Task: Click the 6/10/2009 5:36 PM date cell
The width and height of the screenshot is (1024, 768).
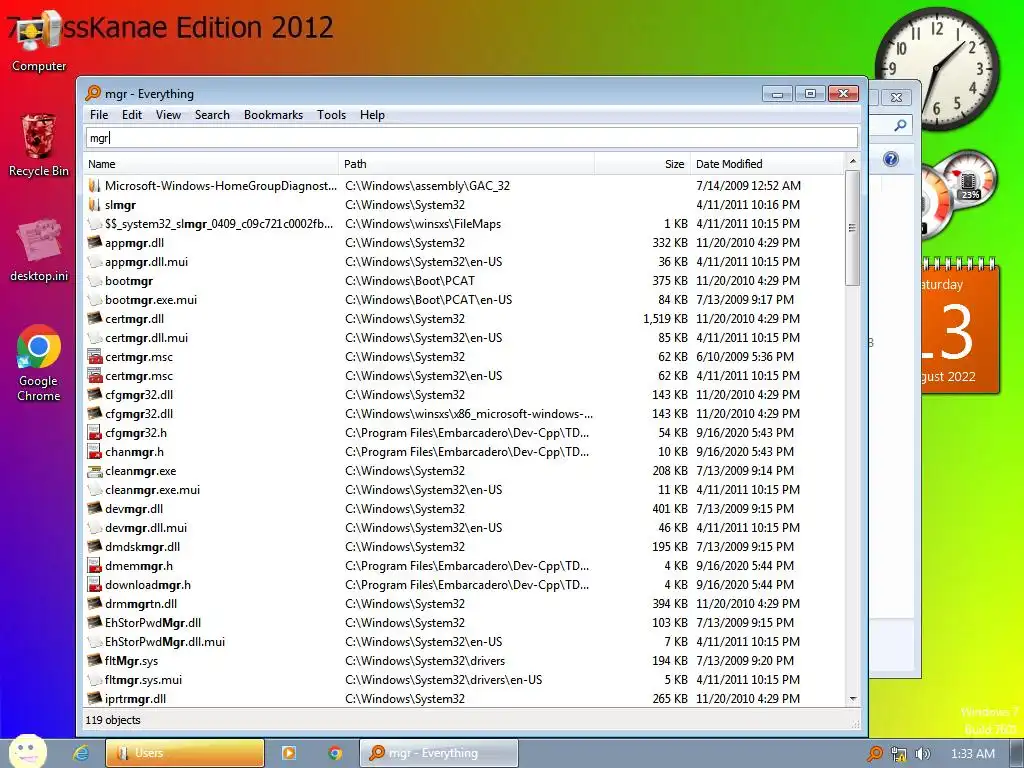Action: (x=744, y=357)
